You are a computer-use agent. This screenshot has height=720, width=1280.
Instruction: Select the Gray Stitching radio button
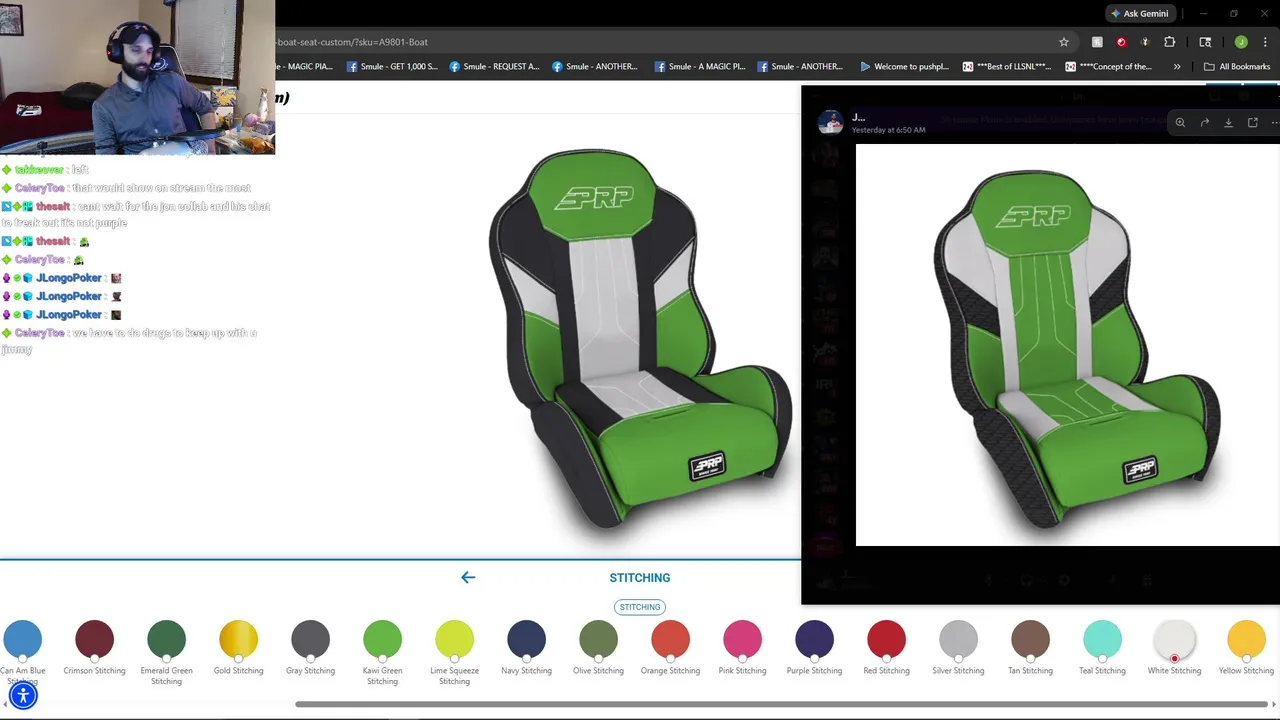pyautogui.click(x=310, y=658)
